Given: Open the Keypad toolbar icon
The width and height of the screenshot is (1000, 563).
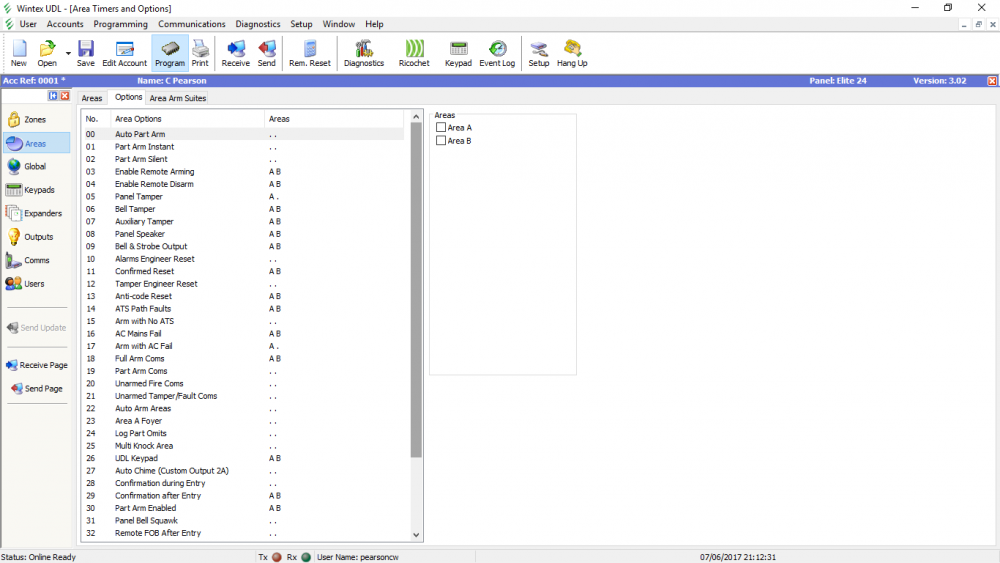Looking at the screenshot, I should 458,52.
